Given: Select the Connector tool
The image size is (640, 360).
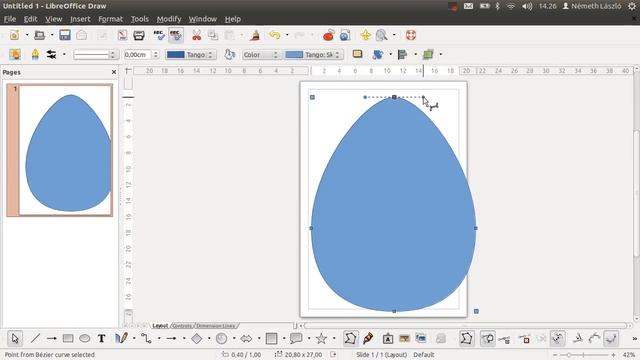Looking at the screenshot, I should pos(146,338).
